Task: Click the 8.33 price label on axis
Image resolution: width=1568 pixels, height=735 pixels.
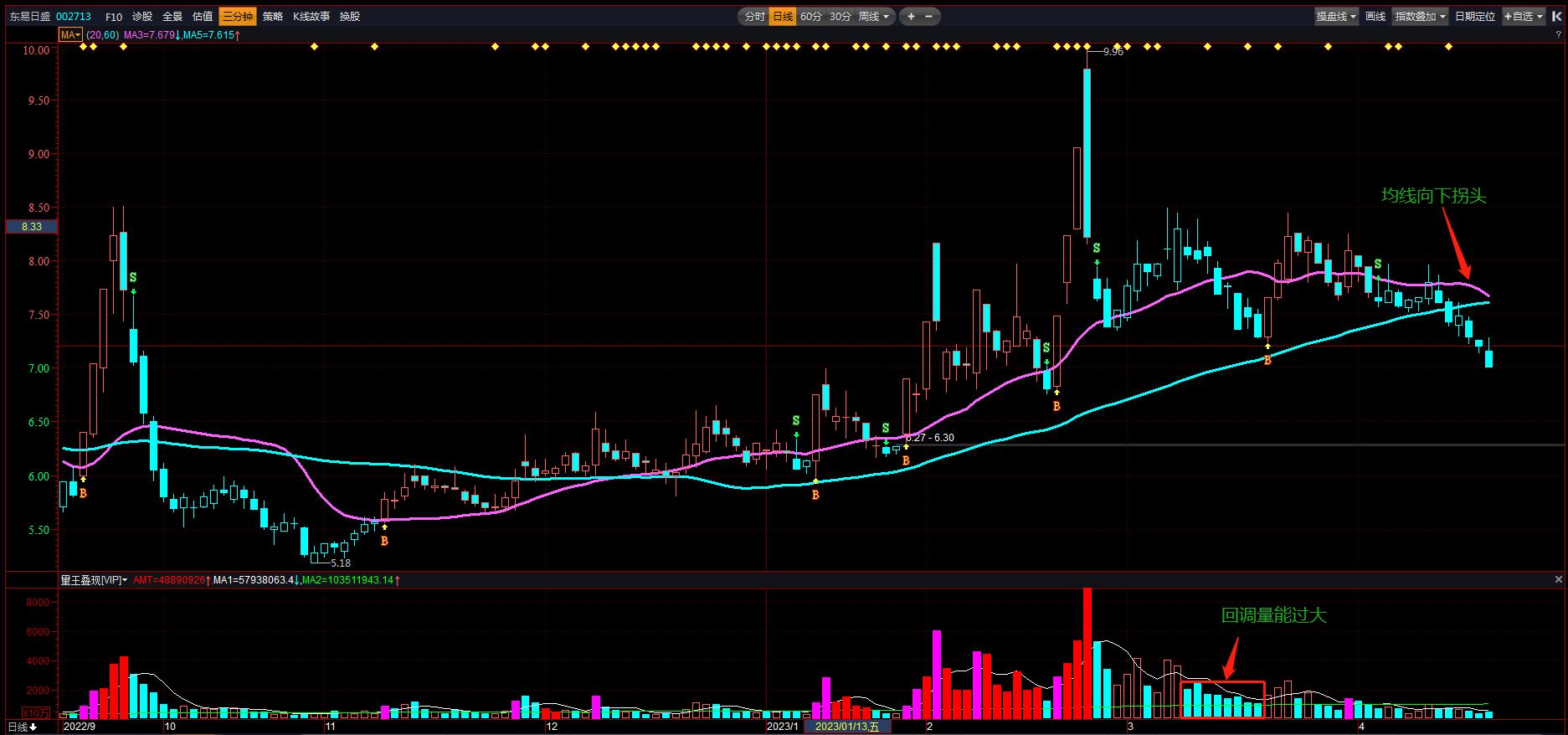Action: pos(31,227)
